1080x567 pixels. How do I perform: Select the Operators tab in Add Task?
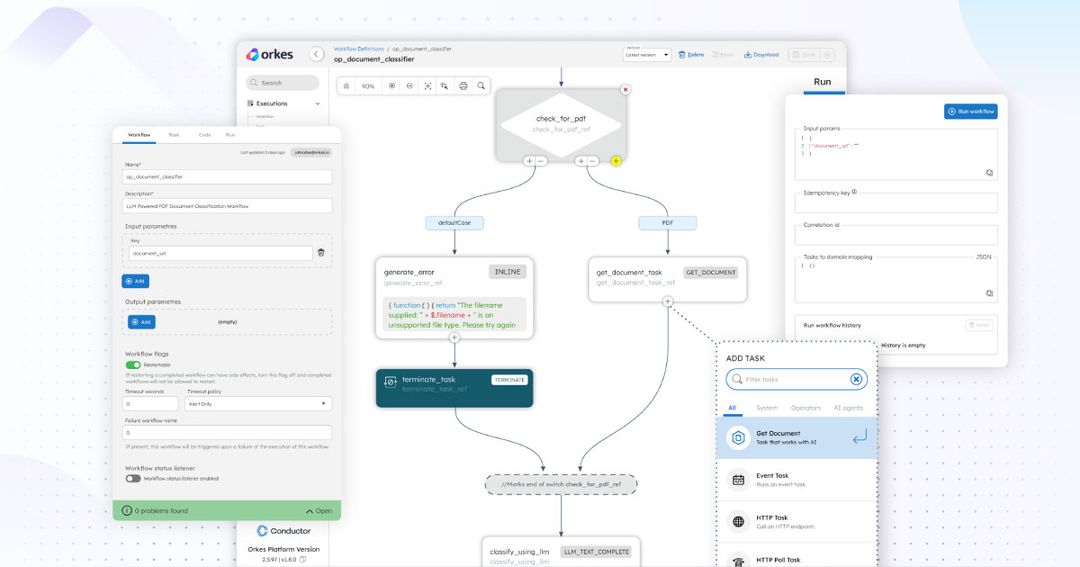point(806,408)
